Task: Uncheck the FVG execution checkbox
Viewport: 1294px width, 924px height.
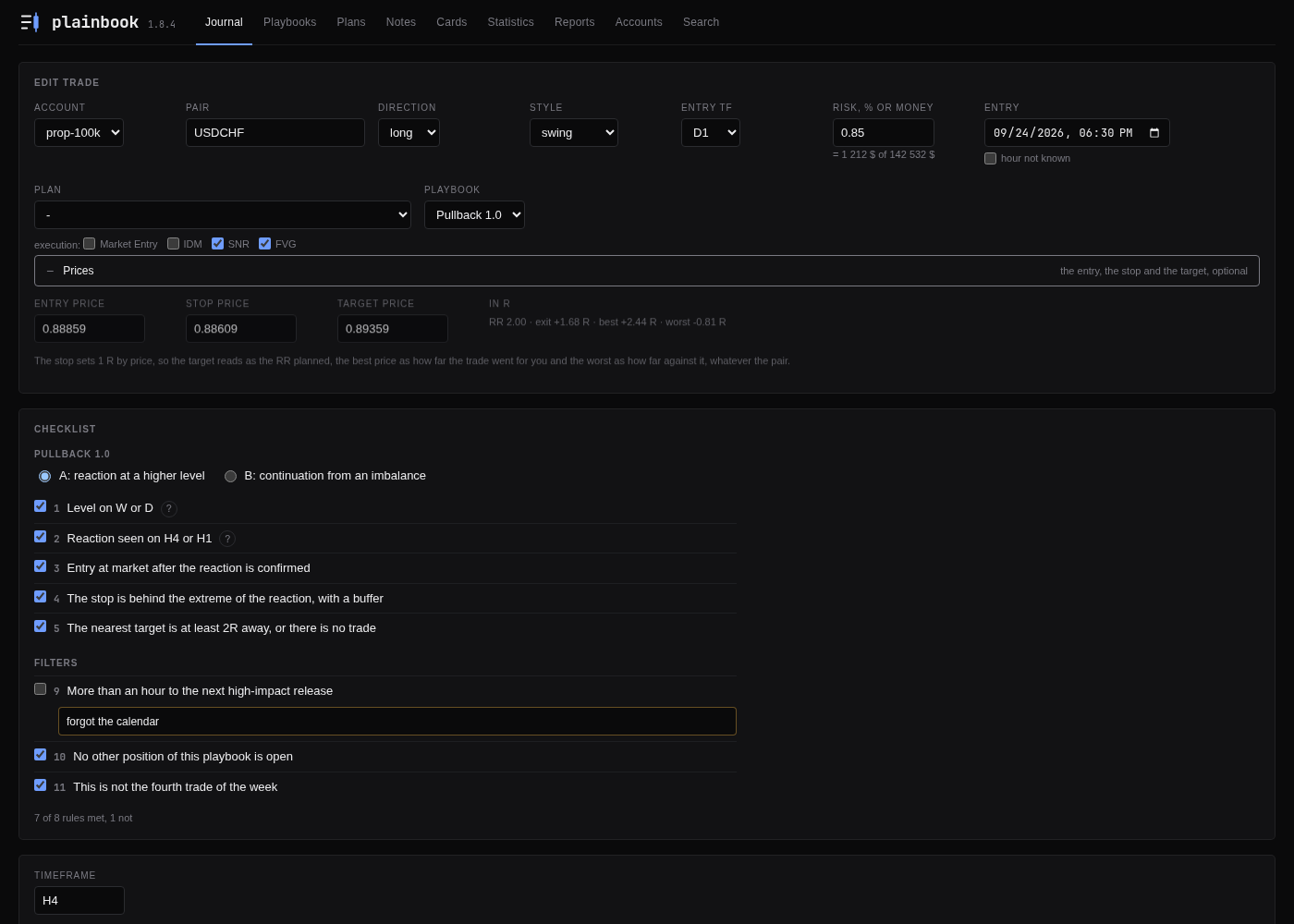Action: 264,244
